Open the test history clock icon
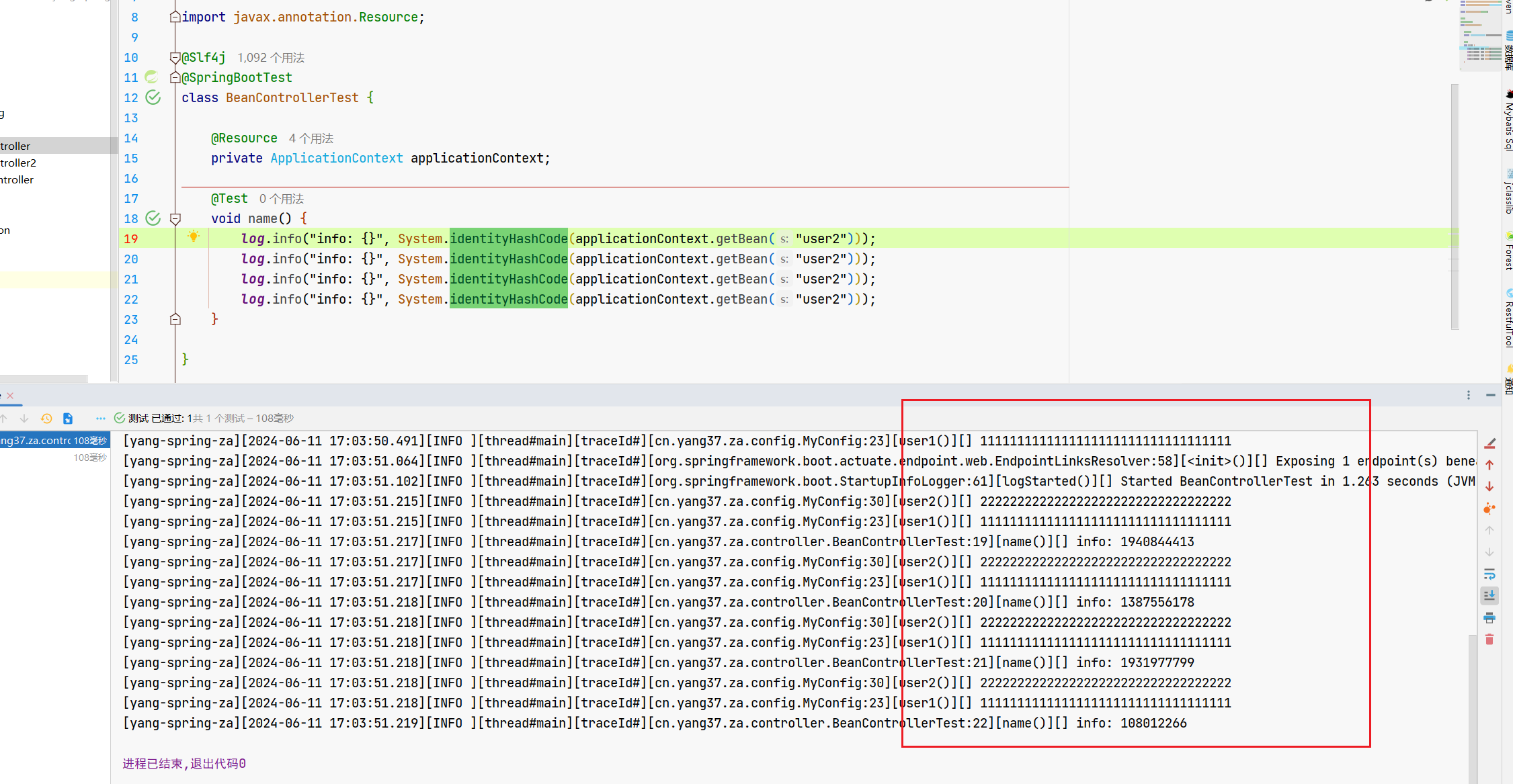Image resolution: width=1513 pixels, height=784 pixels. point(46,419)
